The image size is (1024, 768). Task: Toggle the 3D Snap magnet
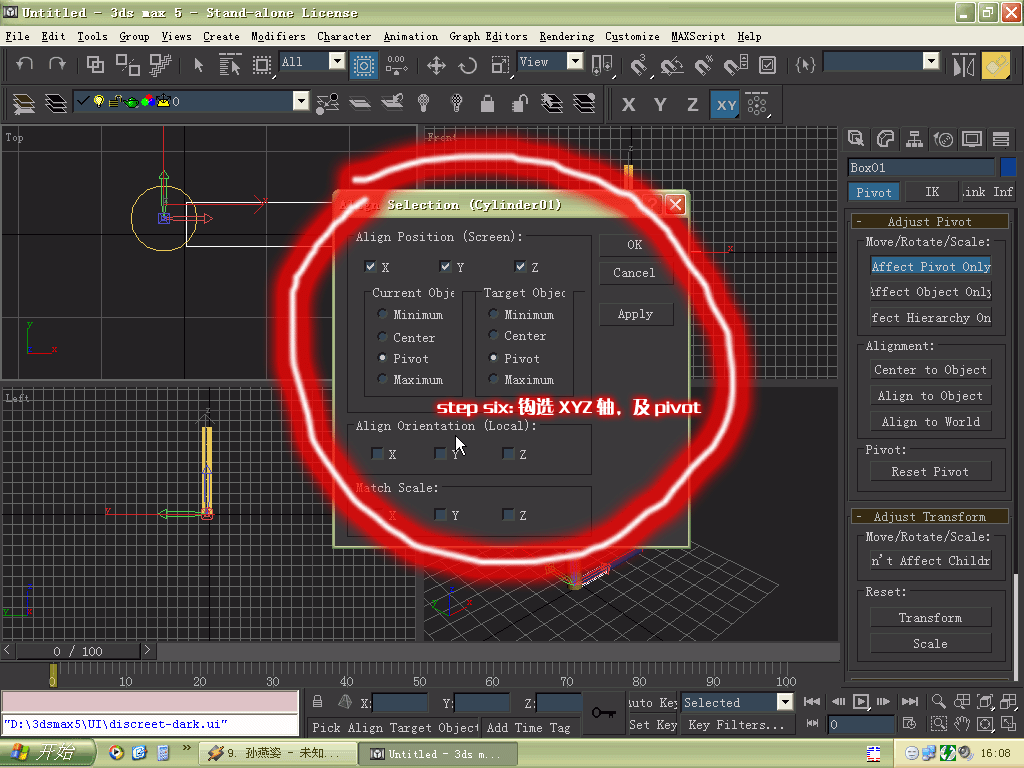click(x=639, y=65)
